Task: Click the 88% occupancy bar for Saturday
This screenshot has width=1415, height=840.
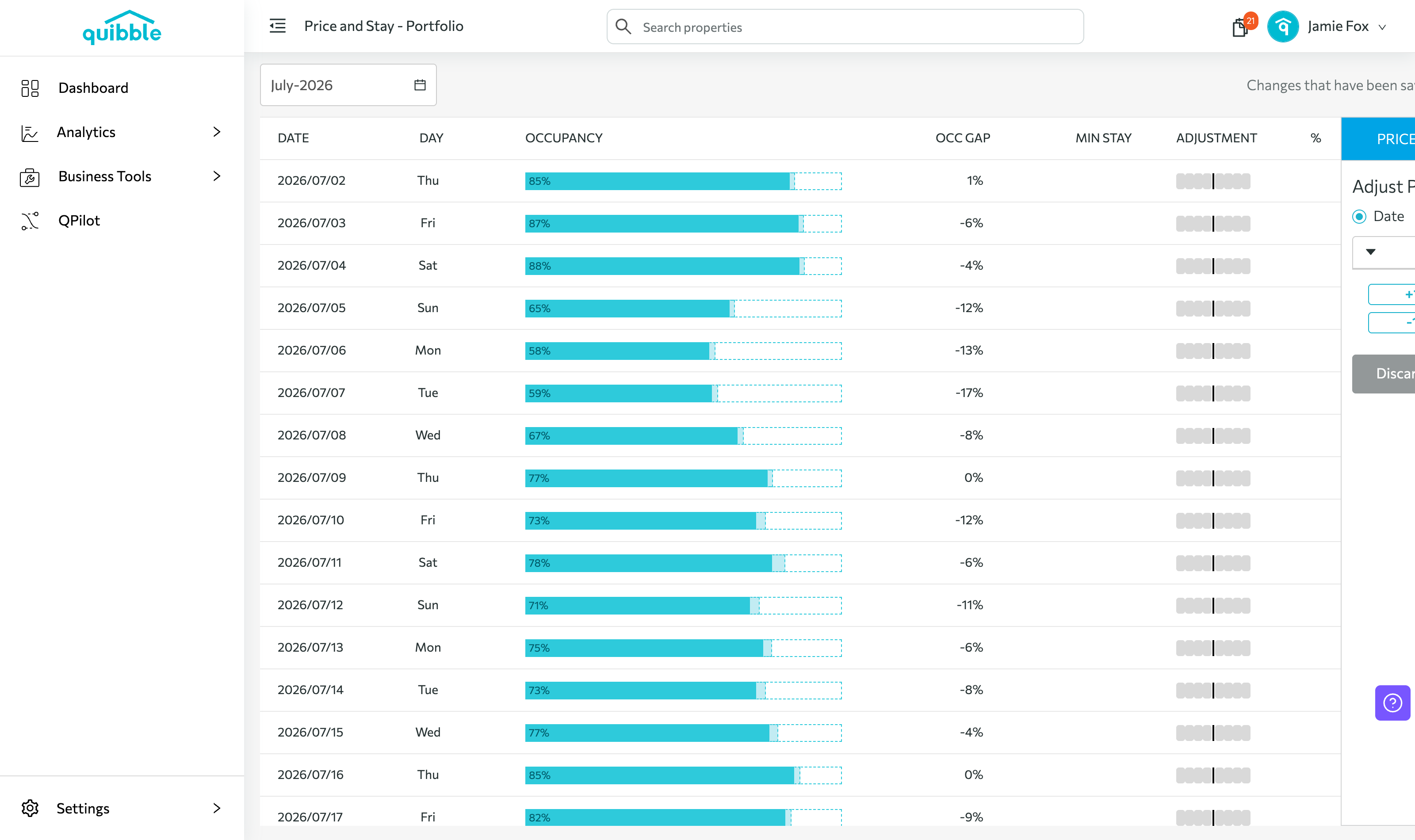Action: point(683,266)
